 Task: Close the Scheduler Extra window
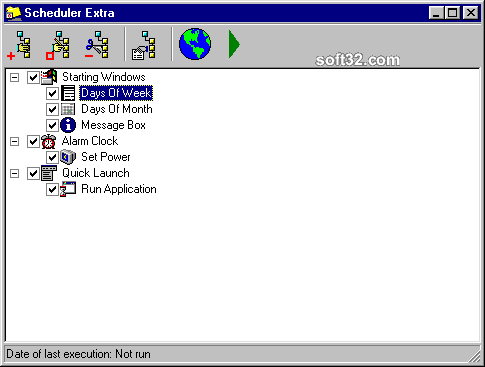471,13
